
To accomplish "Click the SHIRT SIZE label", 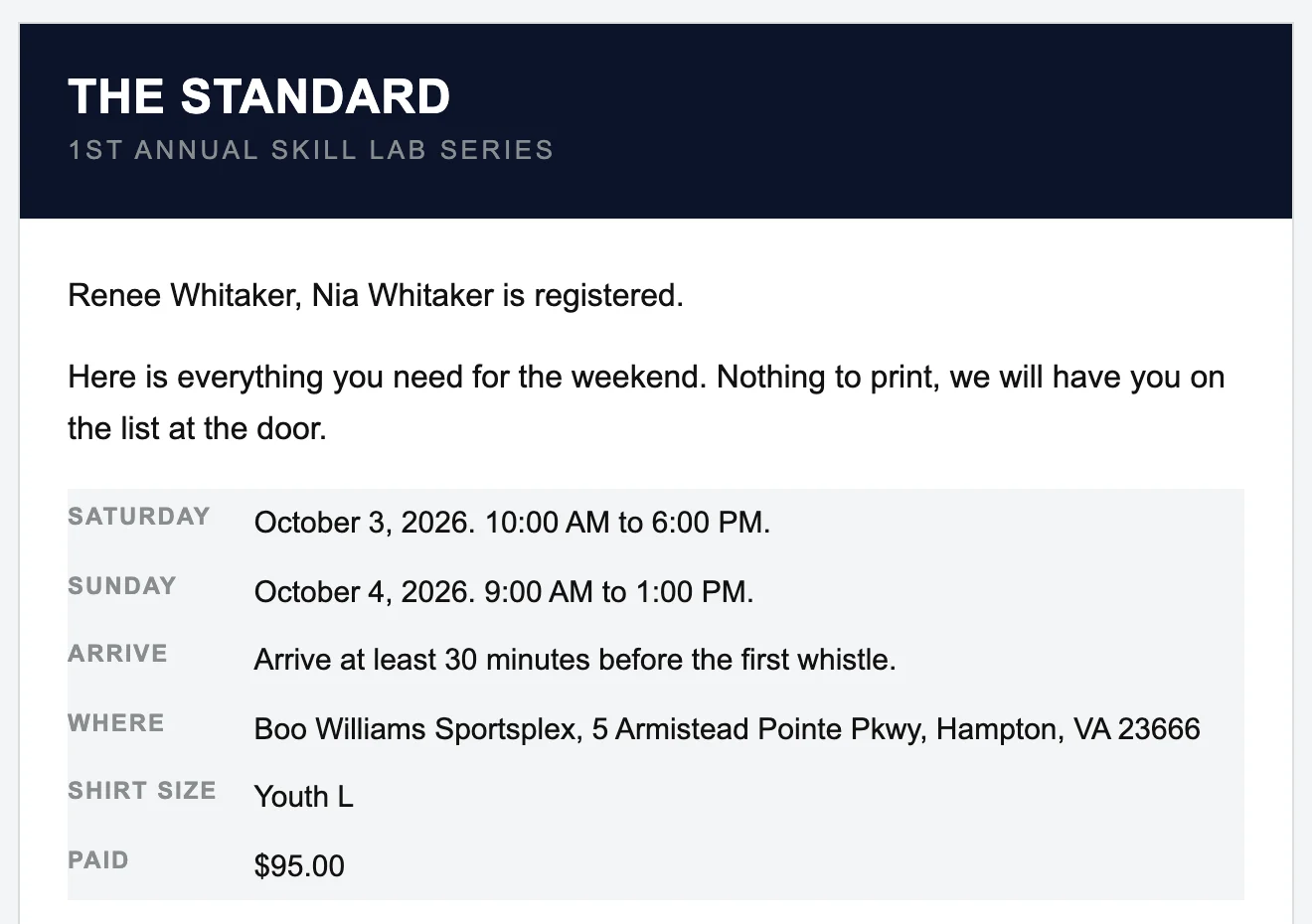I will tap(142, 791).
